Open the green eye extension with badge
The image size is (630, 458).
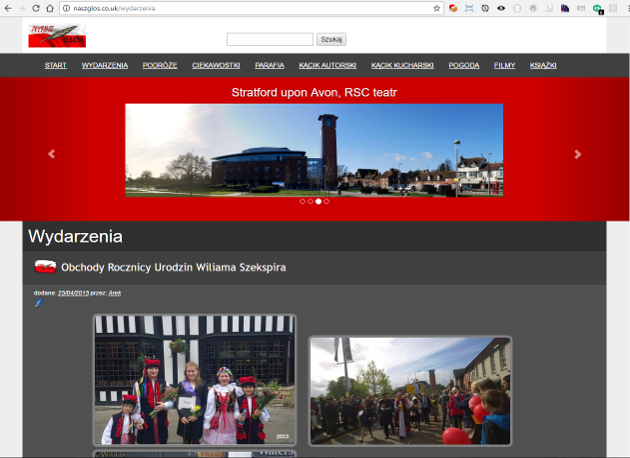coord(597,8)
